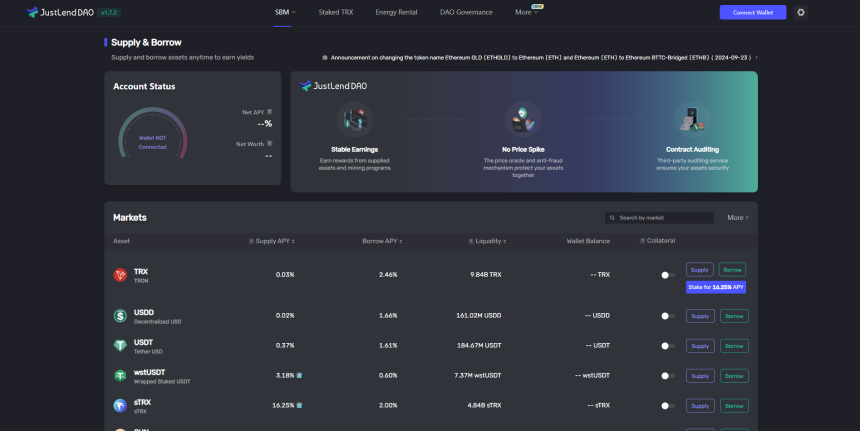Viewport: 860px width, 431px height.
Task: Click the Collateral help icon
Action: point(642,241)
